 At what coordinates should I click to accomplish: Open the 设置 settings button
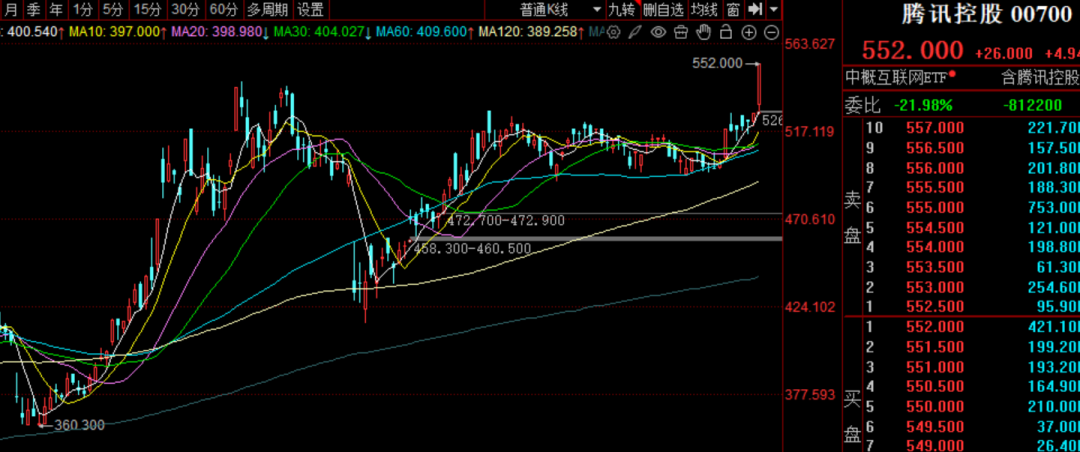(x=311, y=10)
